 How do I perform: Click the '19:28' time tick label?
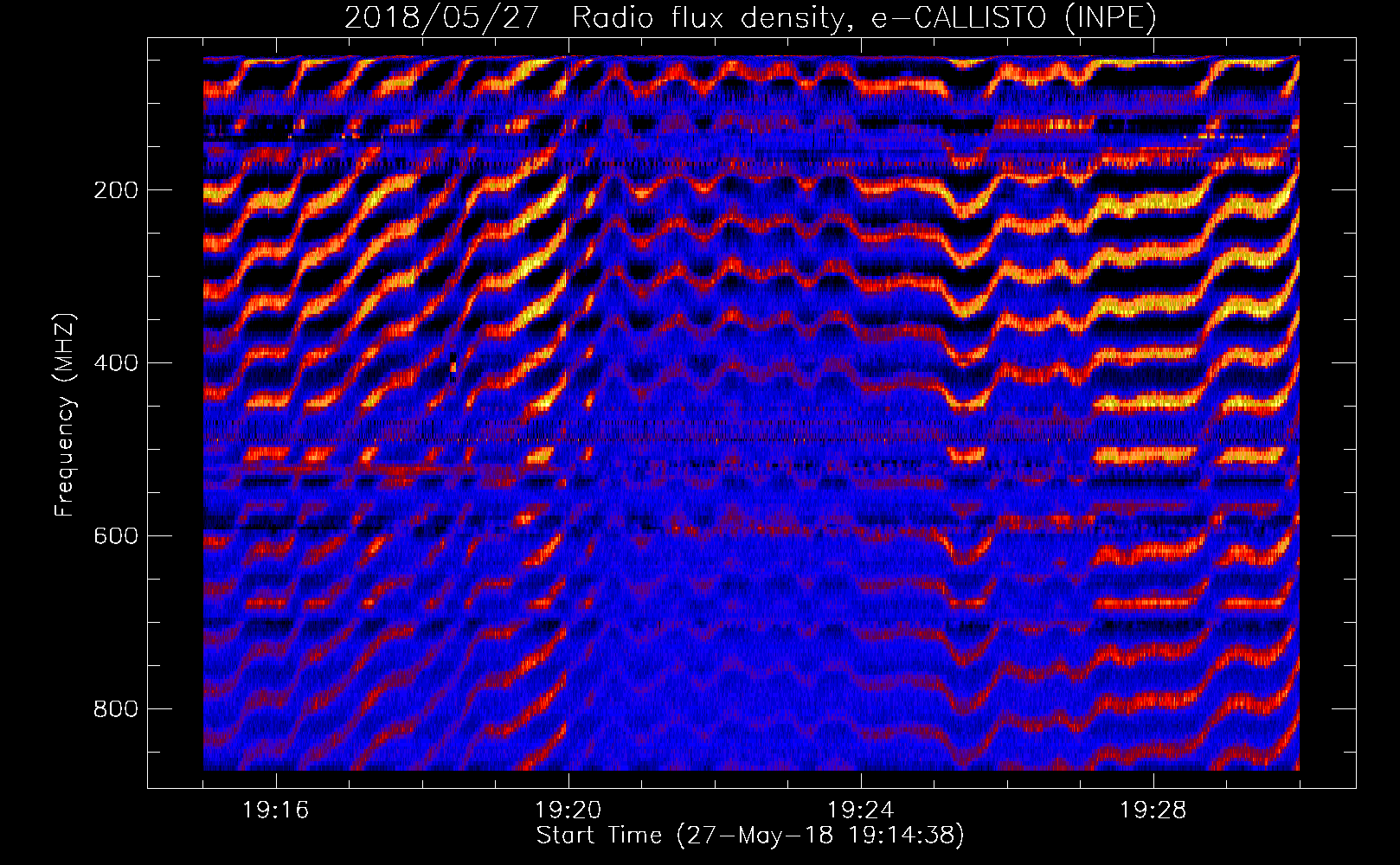(1153, 811)
